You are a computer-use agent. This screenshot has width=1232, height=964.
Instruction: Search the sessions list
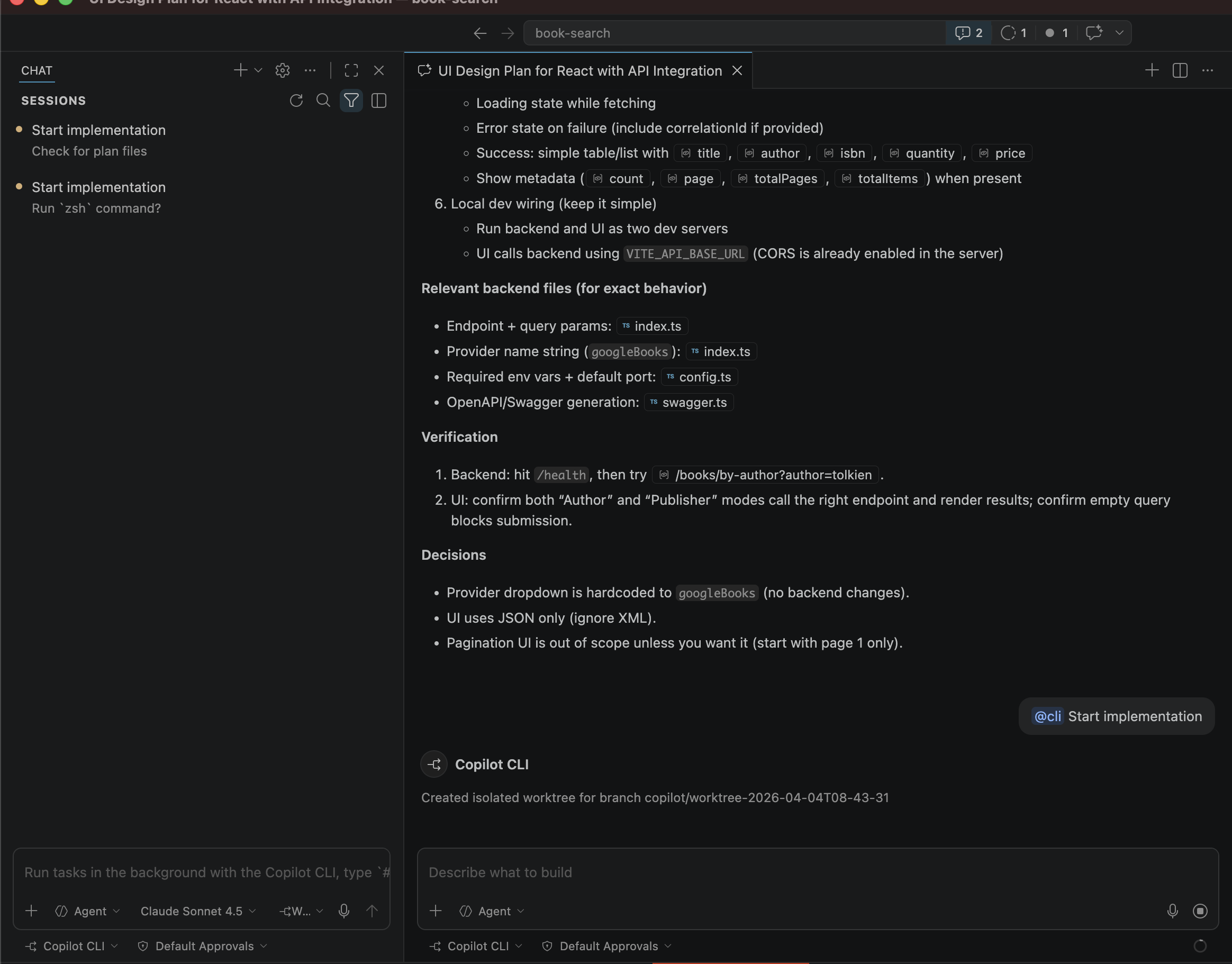coord(323,101)
